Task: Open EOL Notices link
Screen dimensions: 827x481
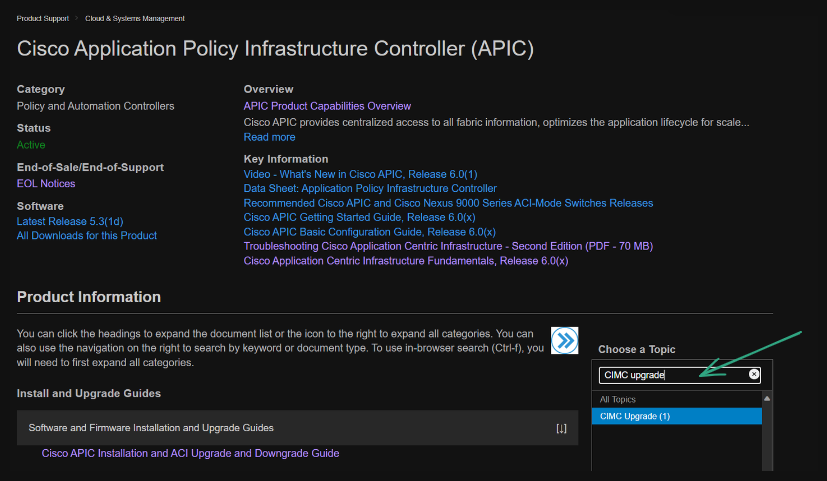Action: pyautogui.click(x=46, y=184)
